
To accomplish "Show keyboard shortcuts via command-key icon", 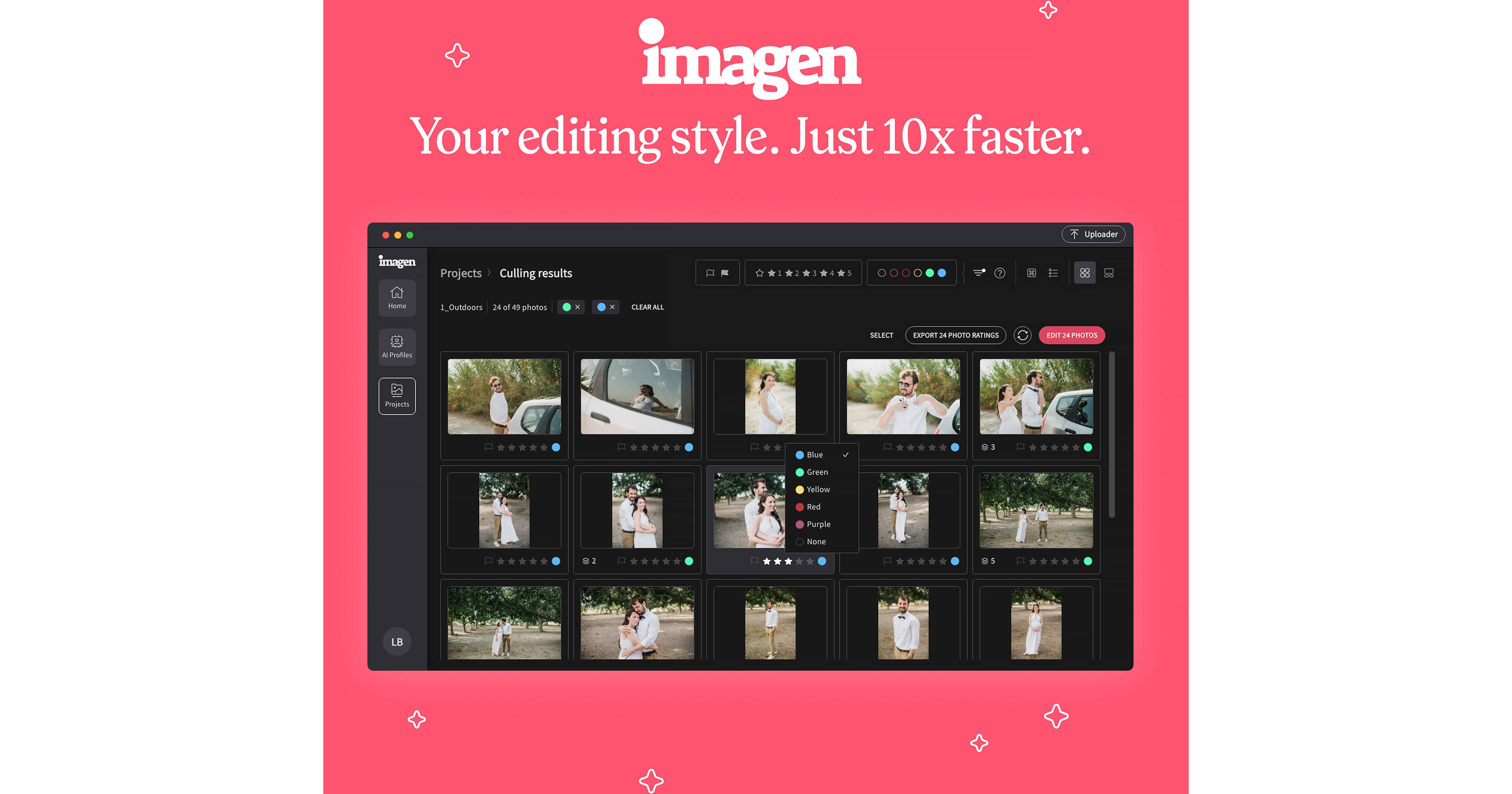I will pyautogui.click(x=1031, y=273).
